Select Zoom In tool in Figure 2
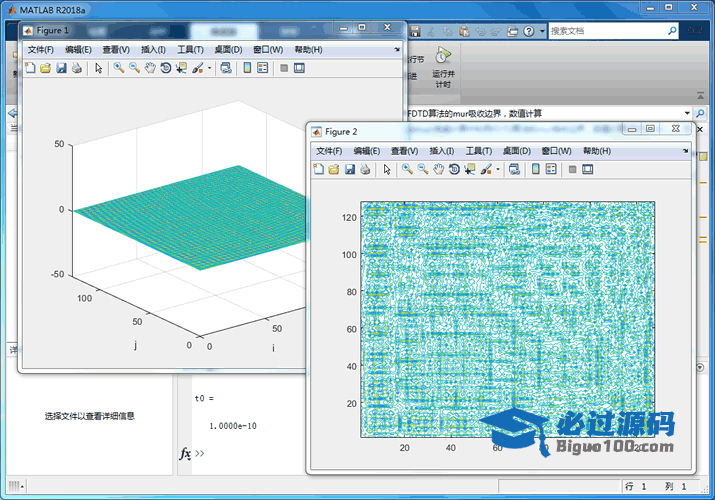Viewport: 715px width, 500px height. pyautogui.click(x=407, y=169)
